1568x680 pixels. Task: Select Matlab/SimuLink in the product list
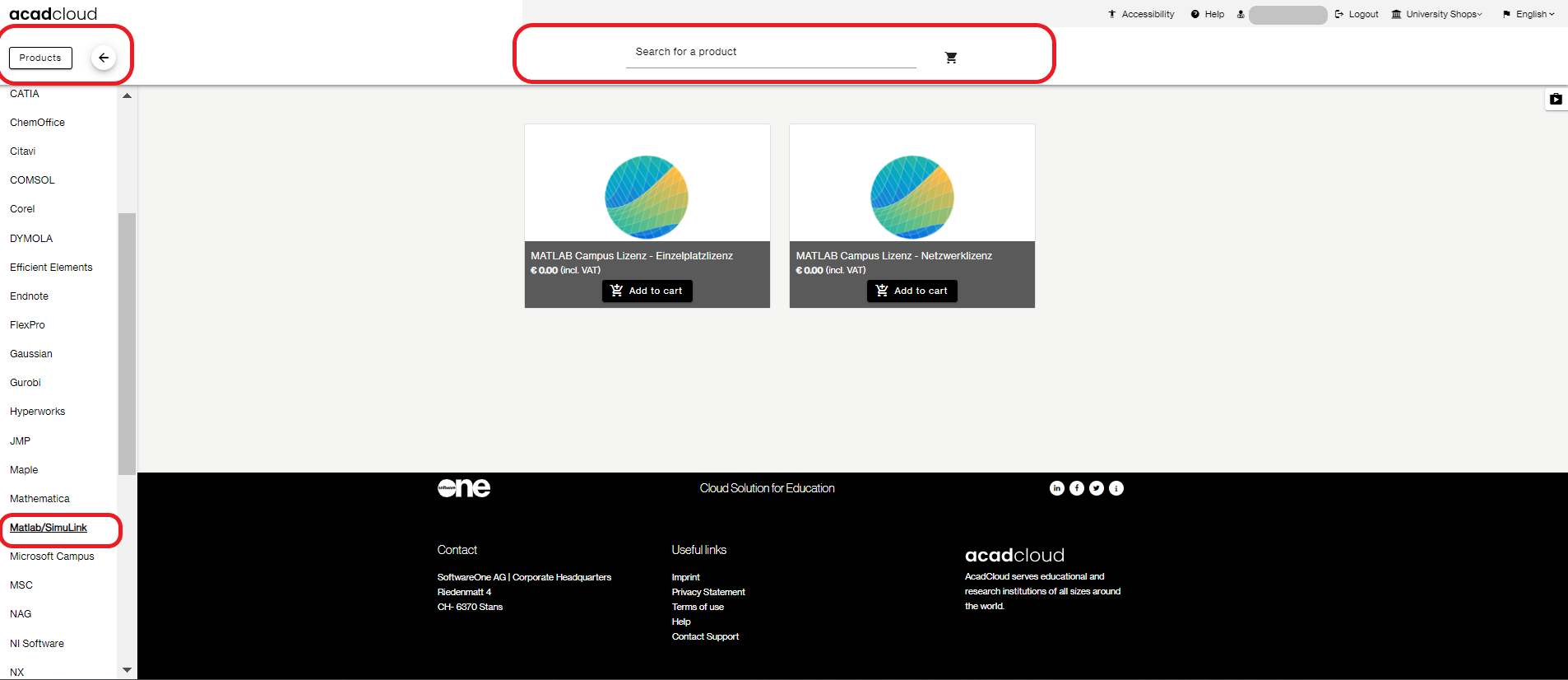click(49, 528)
